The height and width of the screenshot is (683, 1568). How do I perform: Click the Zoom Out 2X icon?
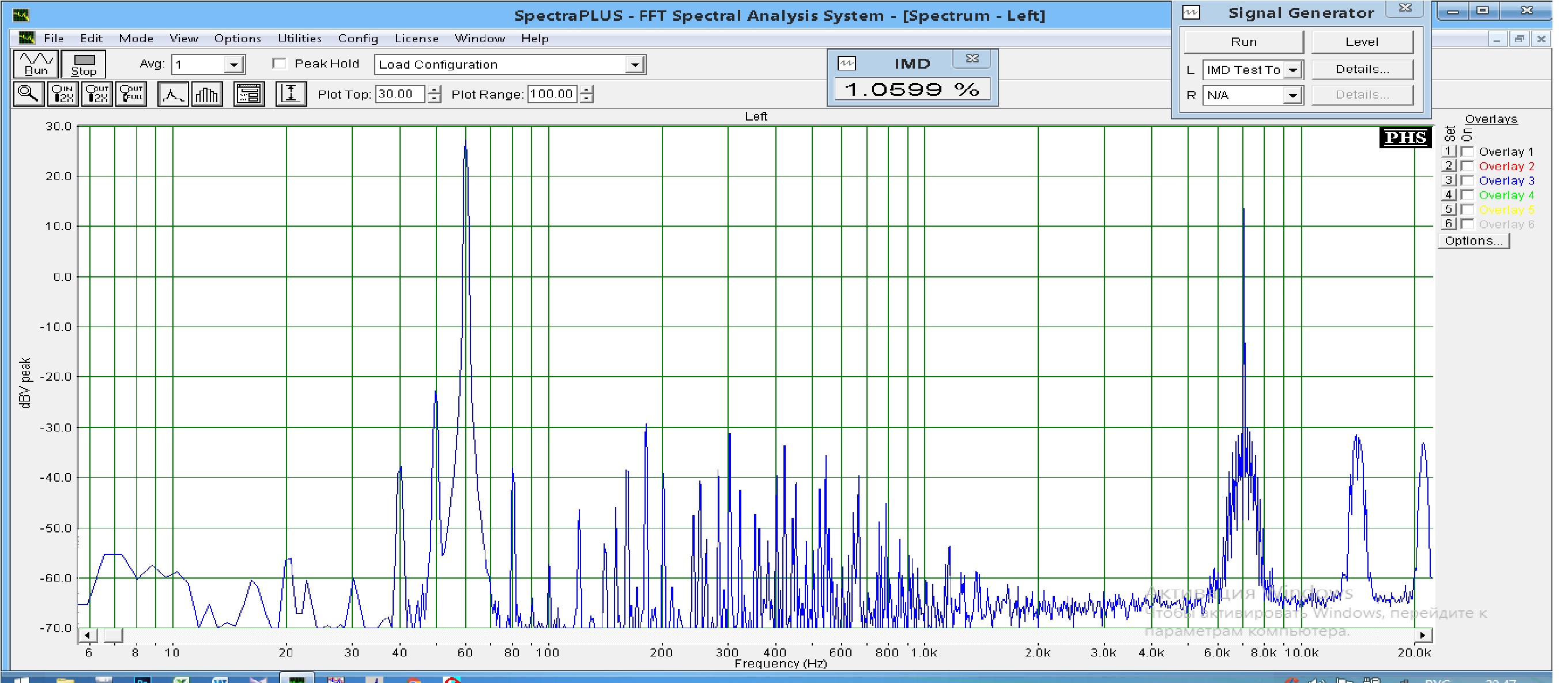[x=97, y=95]
